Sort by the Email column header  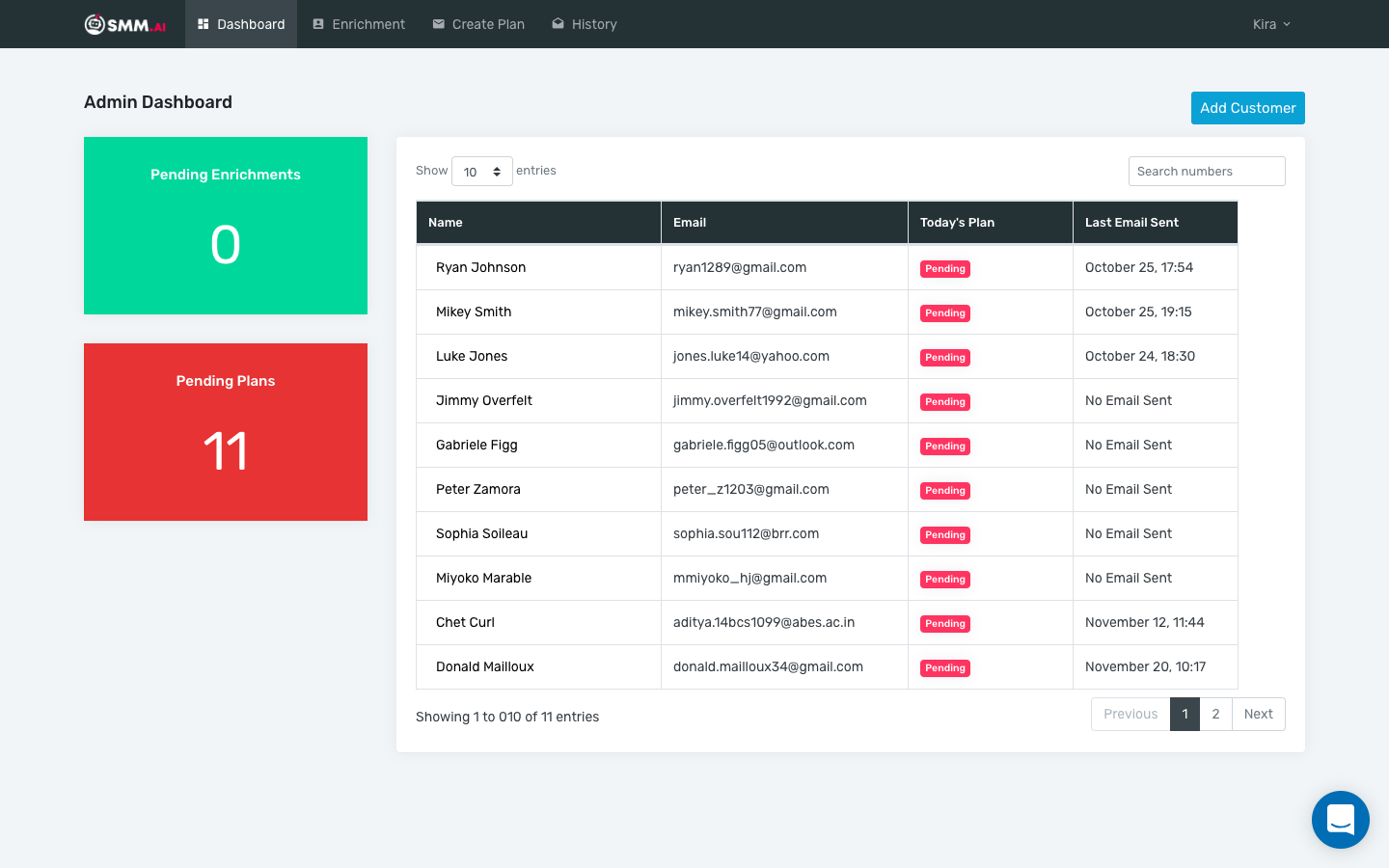784,223
